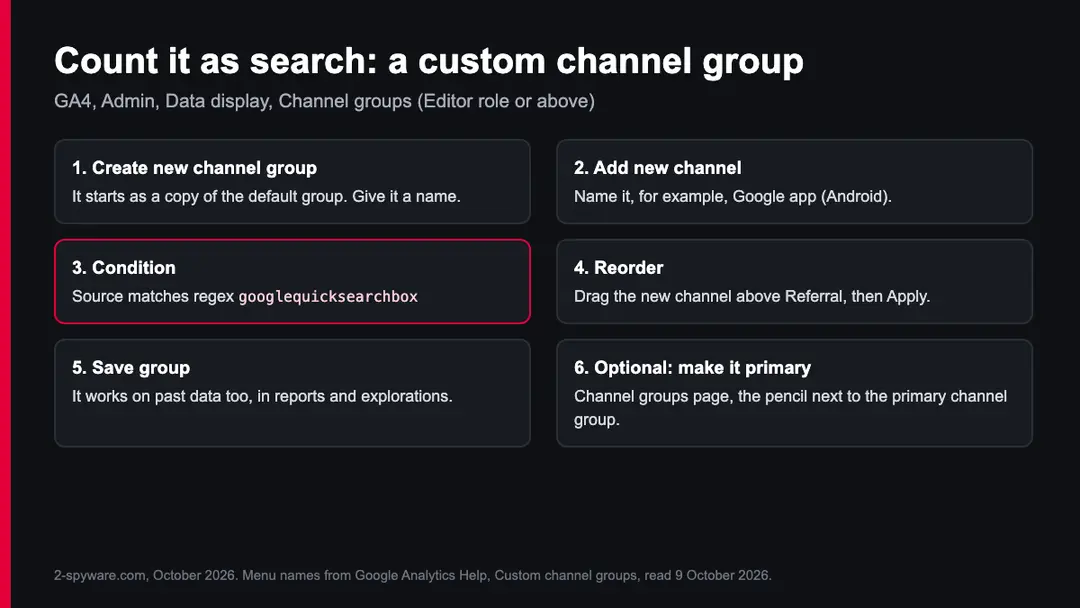
Task: Click 'It starts as a copy of the default group' text
Action: pos(209,196)
